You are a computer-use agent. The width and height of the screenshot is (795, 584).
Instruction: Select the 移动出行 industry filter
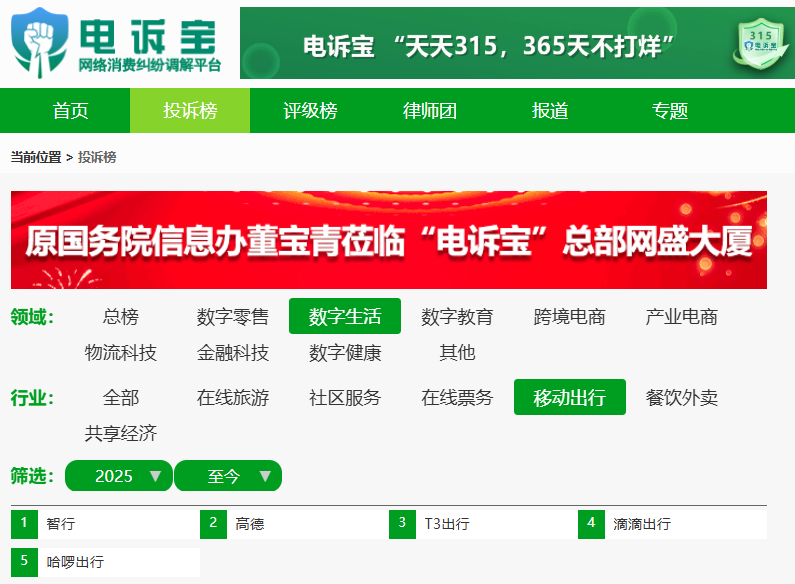pyautogui.click(x=570, y=397)
